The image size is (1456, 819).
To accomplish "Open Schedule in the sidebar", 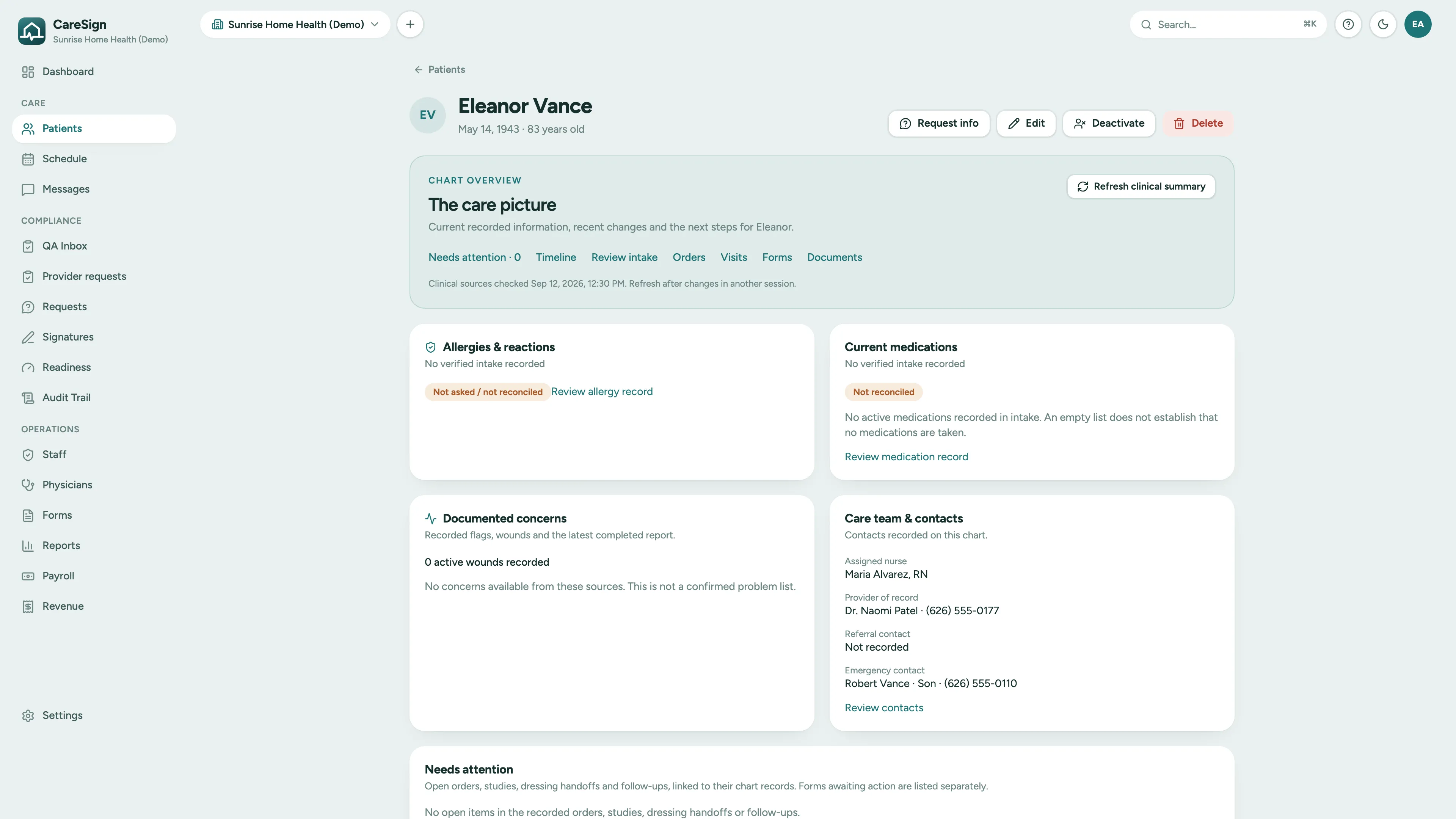I will click(x=94, y=159).
